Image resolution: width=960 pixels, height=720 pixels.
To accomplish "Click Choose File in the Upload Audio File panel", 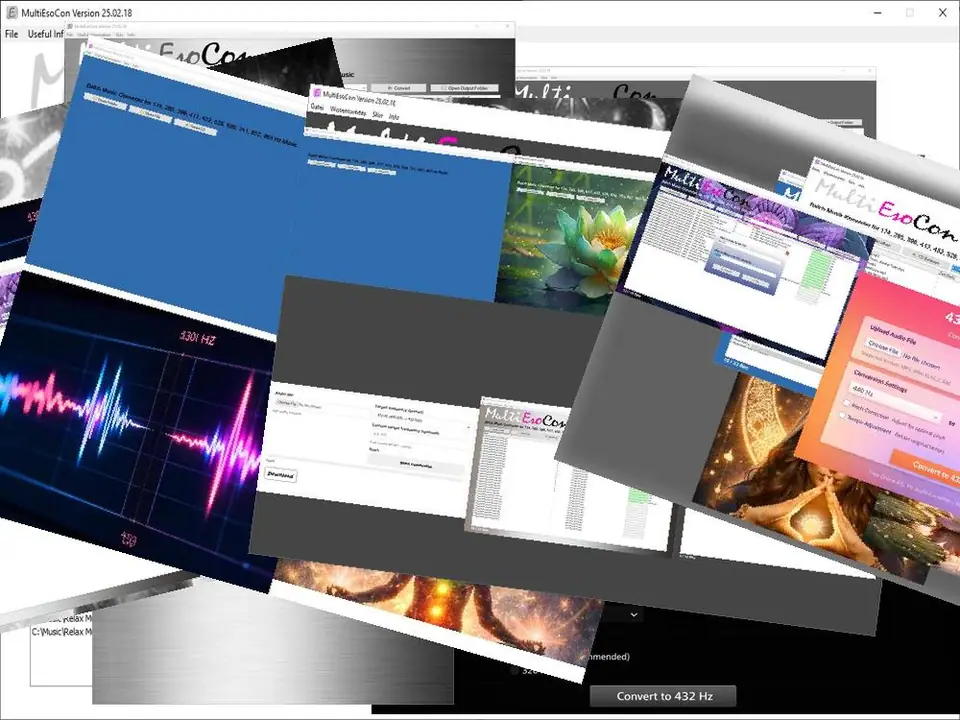I will [x=882, y=348].
